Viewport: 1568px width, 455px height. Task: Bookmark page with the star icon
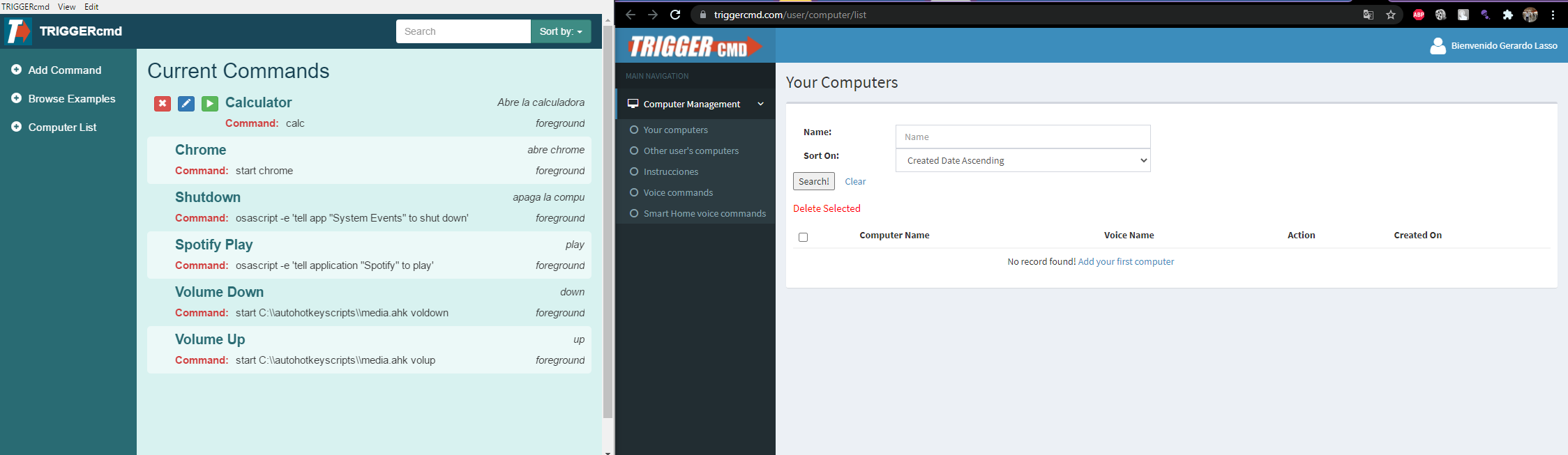pyautogui.click(x=1391, y=15)
